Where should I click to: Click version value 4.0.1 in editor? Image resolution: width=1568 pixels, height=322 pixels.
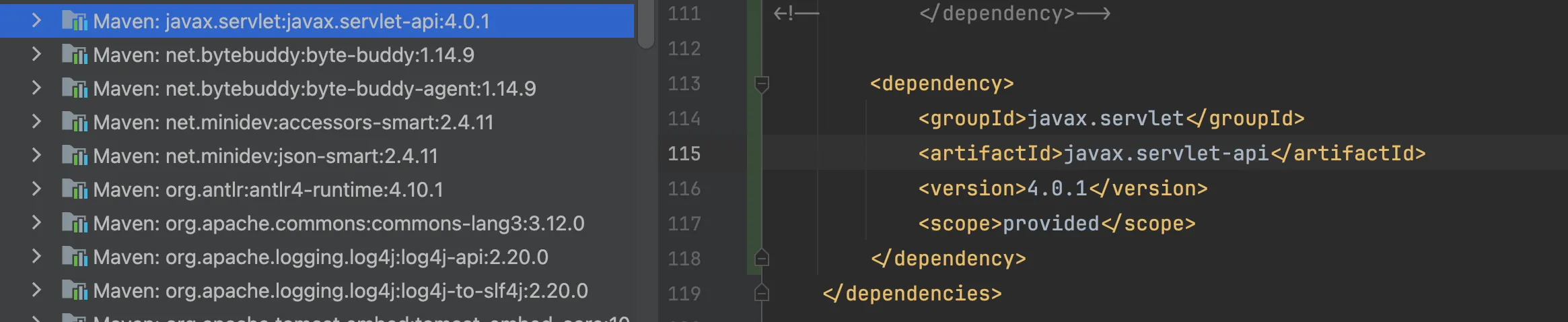pos(1057,189)
